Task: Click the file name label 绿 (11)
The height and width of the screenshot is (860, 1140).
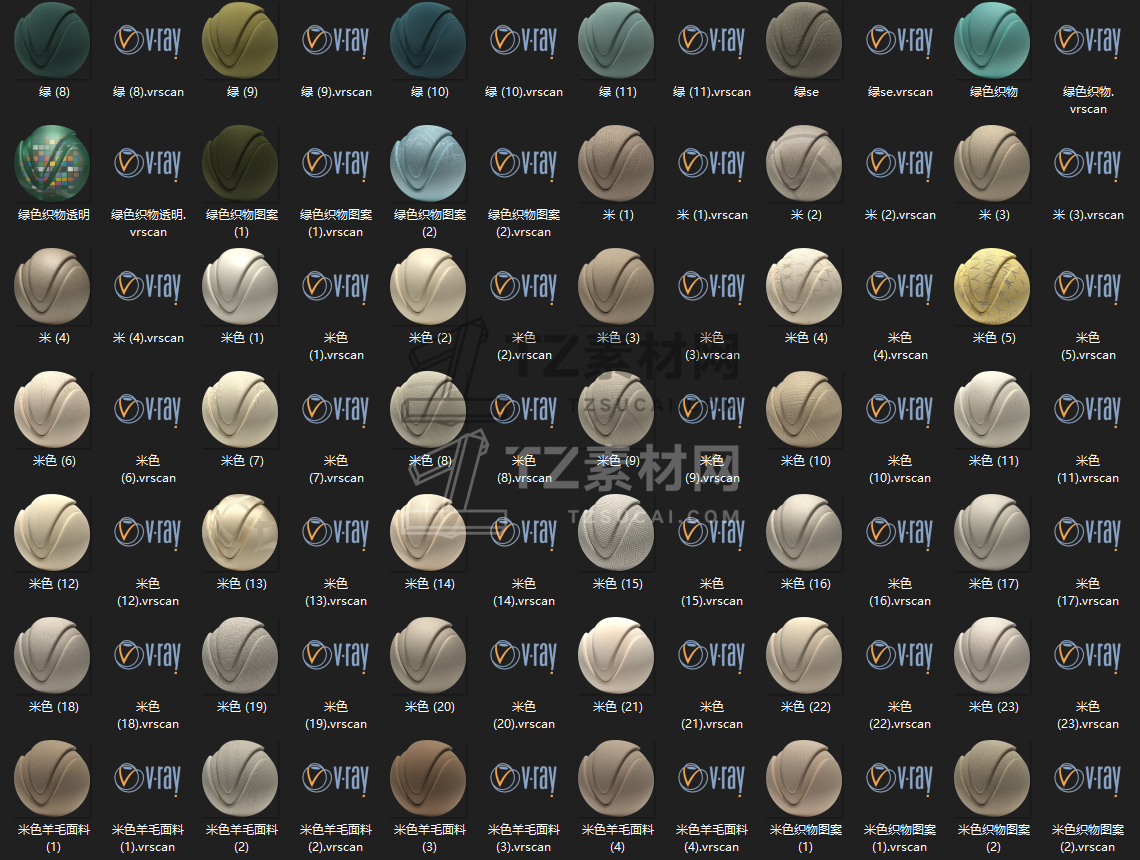Action: [617, 92]
